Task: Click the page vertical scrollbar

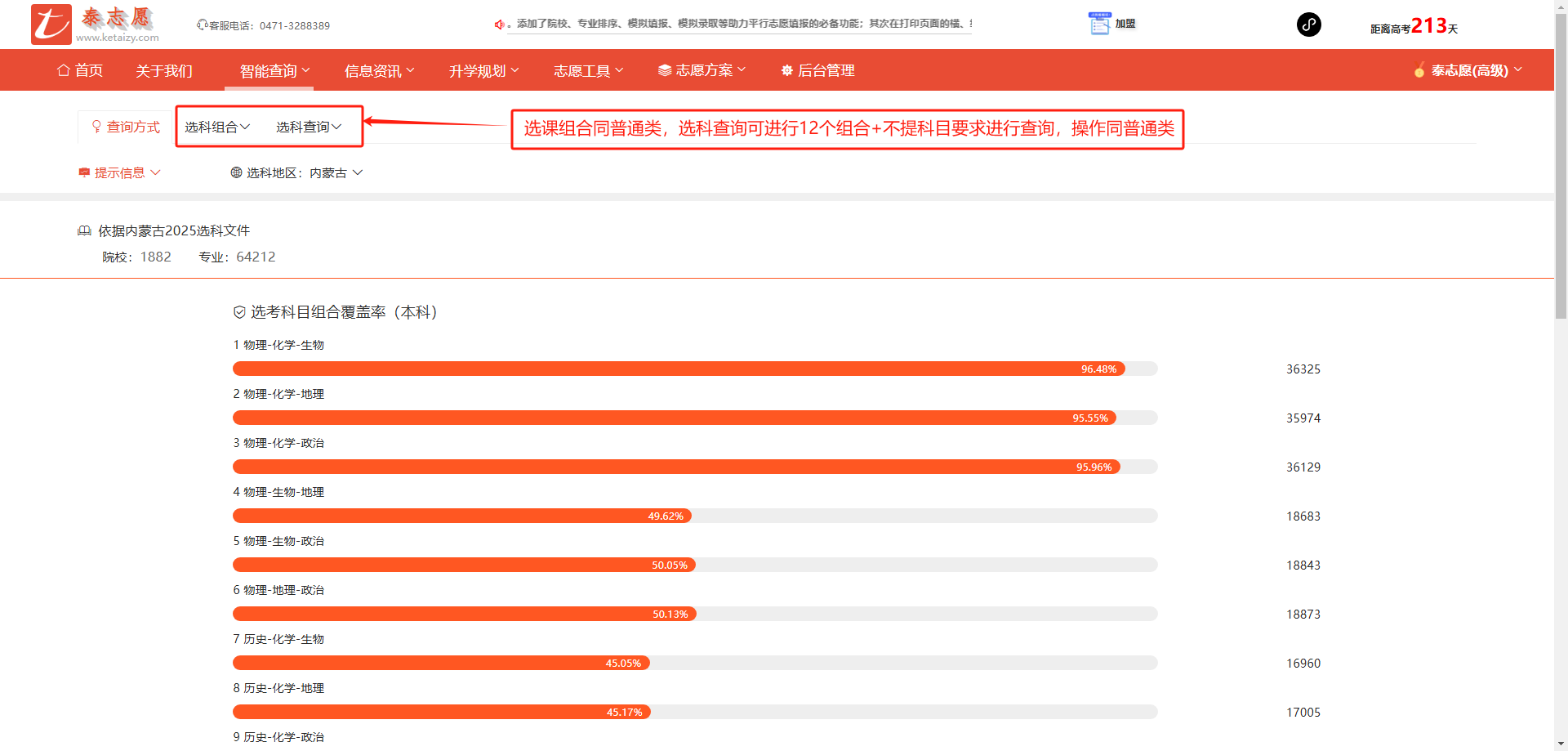Action: click(x=1561, y=163)
